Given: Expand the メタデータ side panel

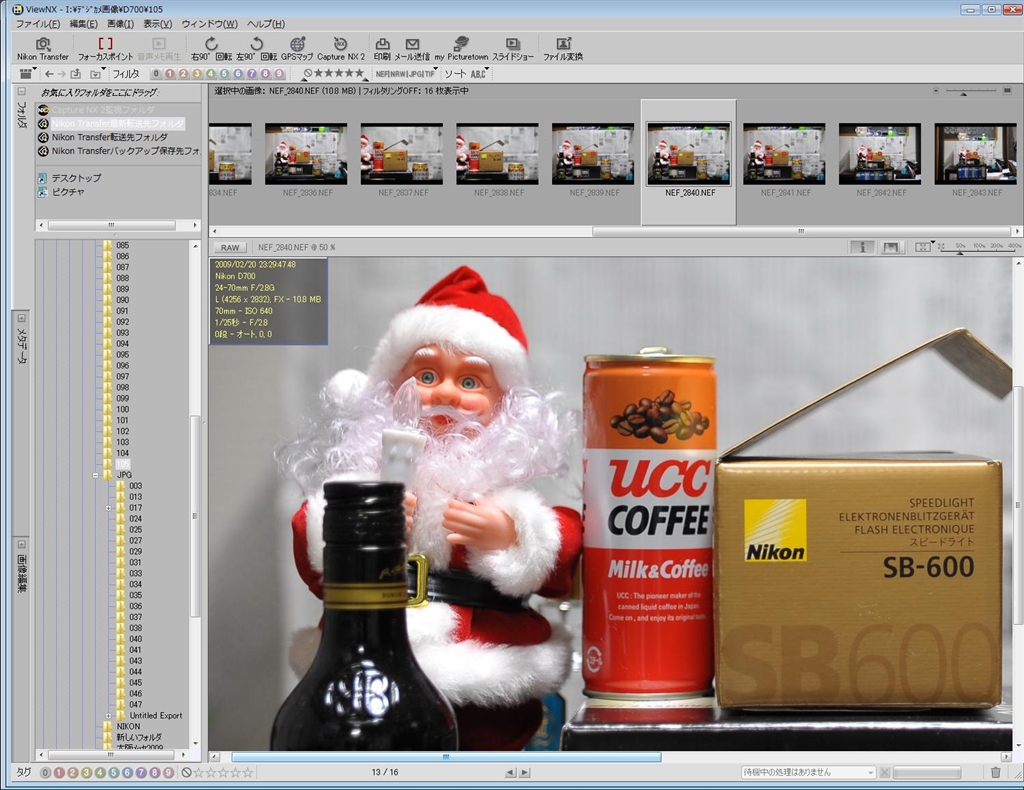Looking at the screenshot, I should 21,318.
